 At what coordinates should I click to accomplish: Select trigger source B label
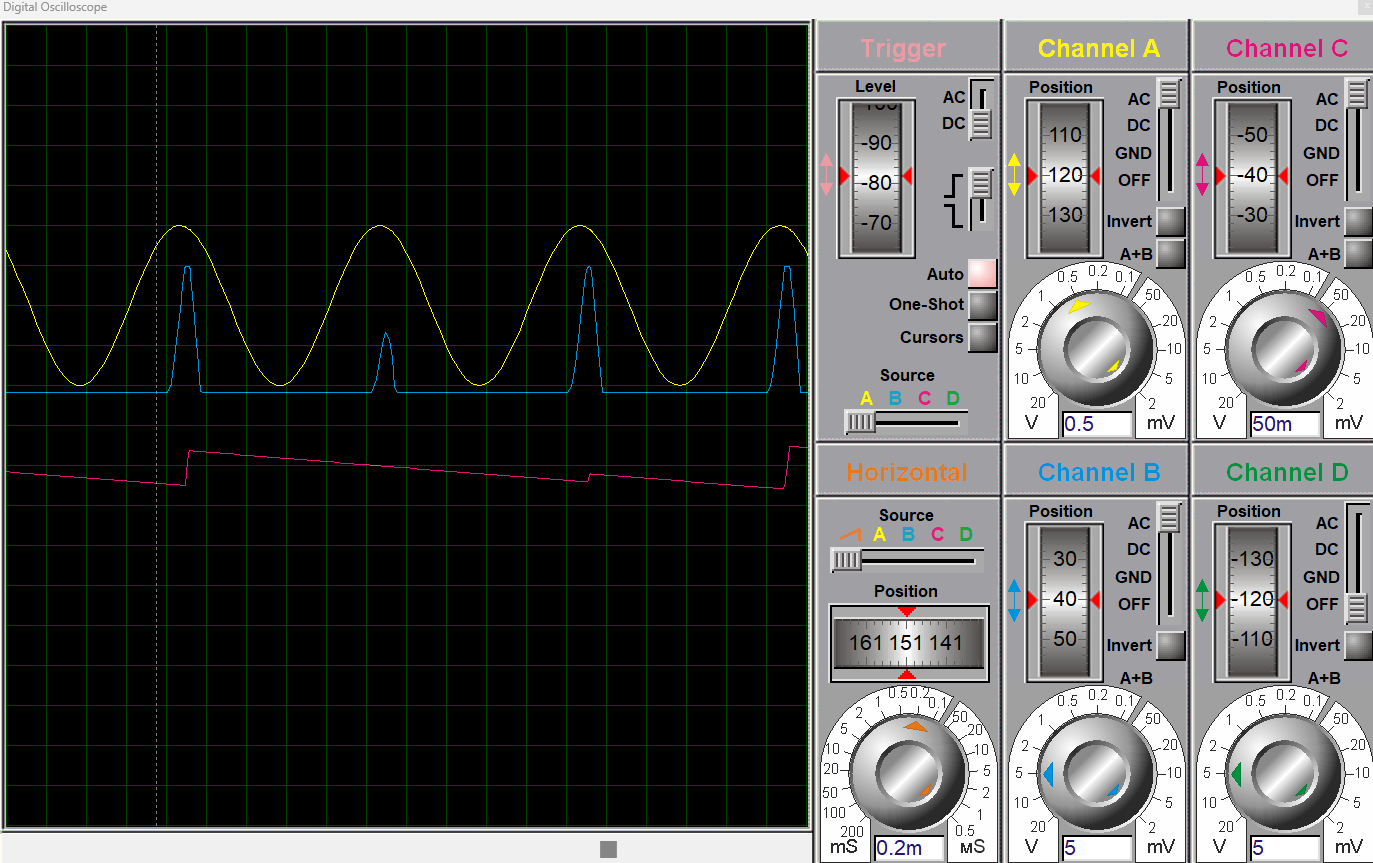point(895,398)
